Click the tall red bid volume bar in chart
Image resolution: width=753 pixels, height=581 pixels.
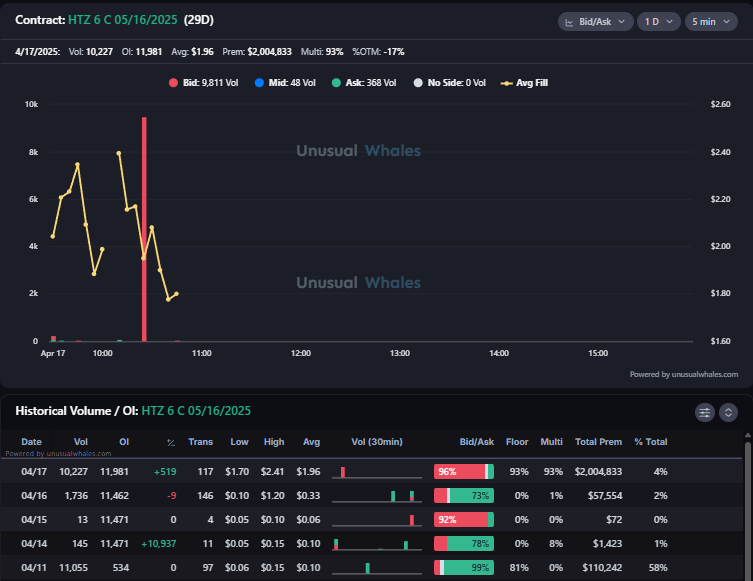click(x=144, y=229)
